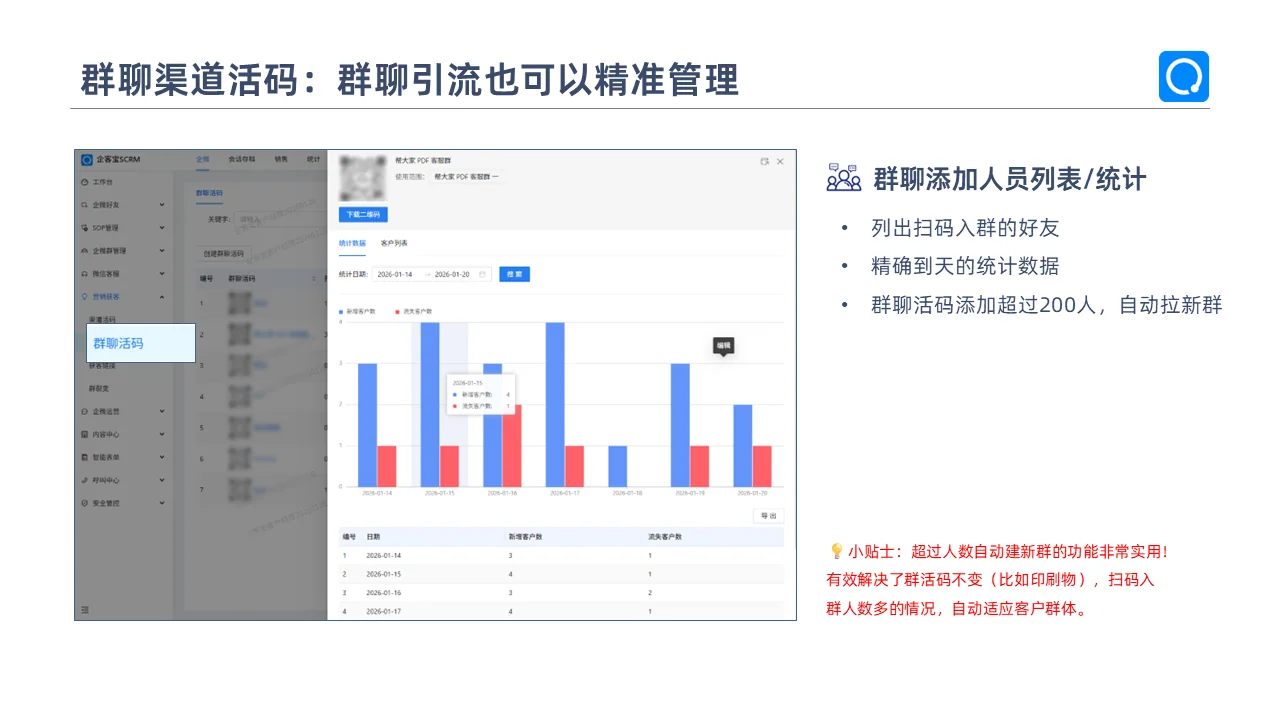Click the 企微群管理 sidebar icon

[x=85, y=251]
